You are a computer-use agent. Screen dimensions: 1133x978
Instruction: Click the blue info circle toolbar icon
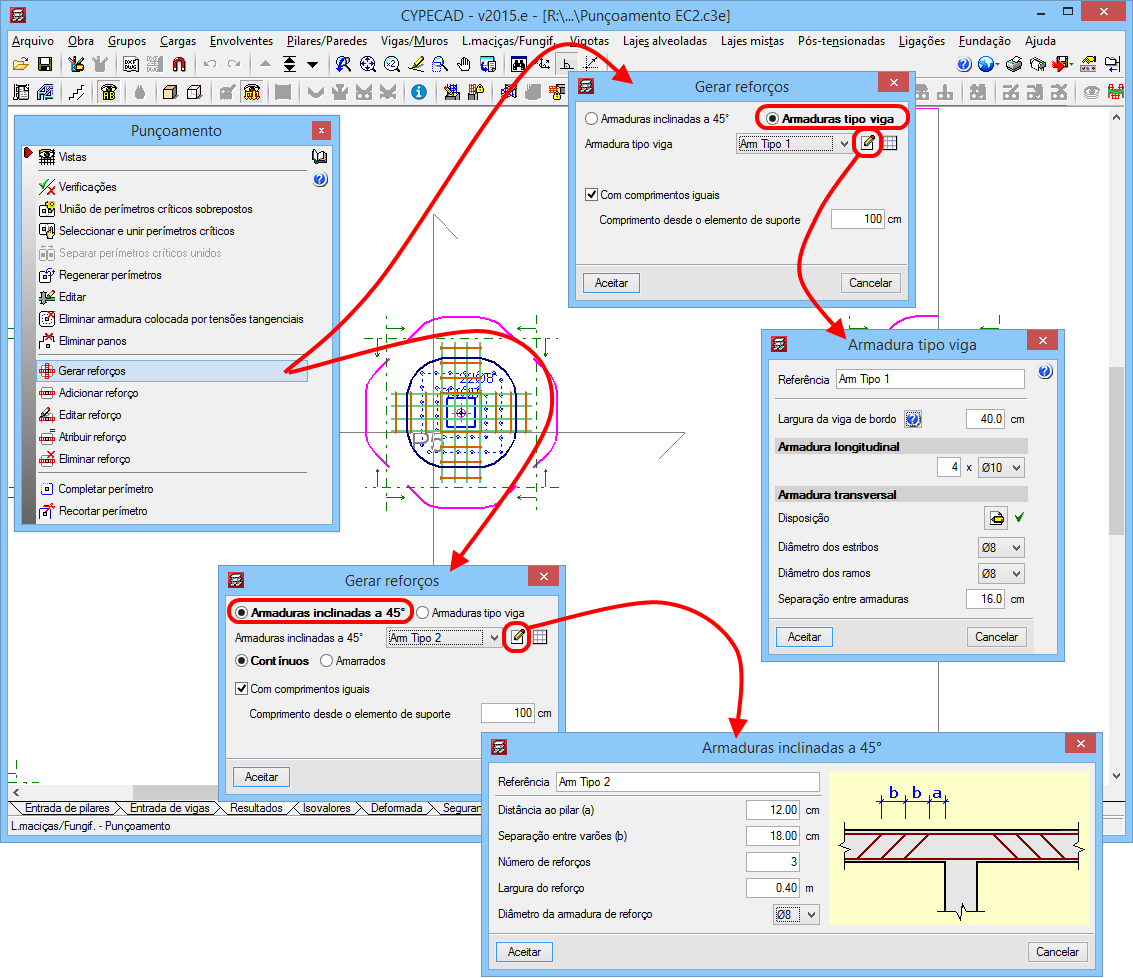click(x=419, y=92)
